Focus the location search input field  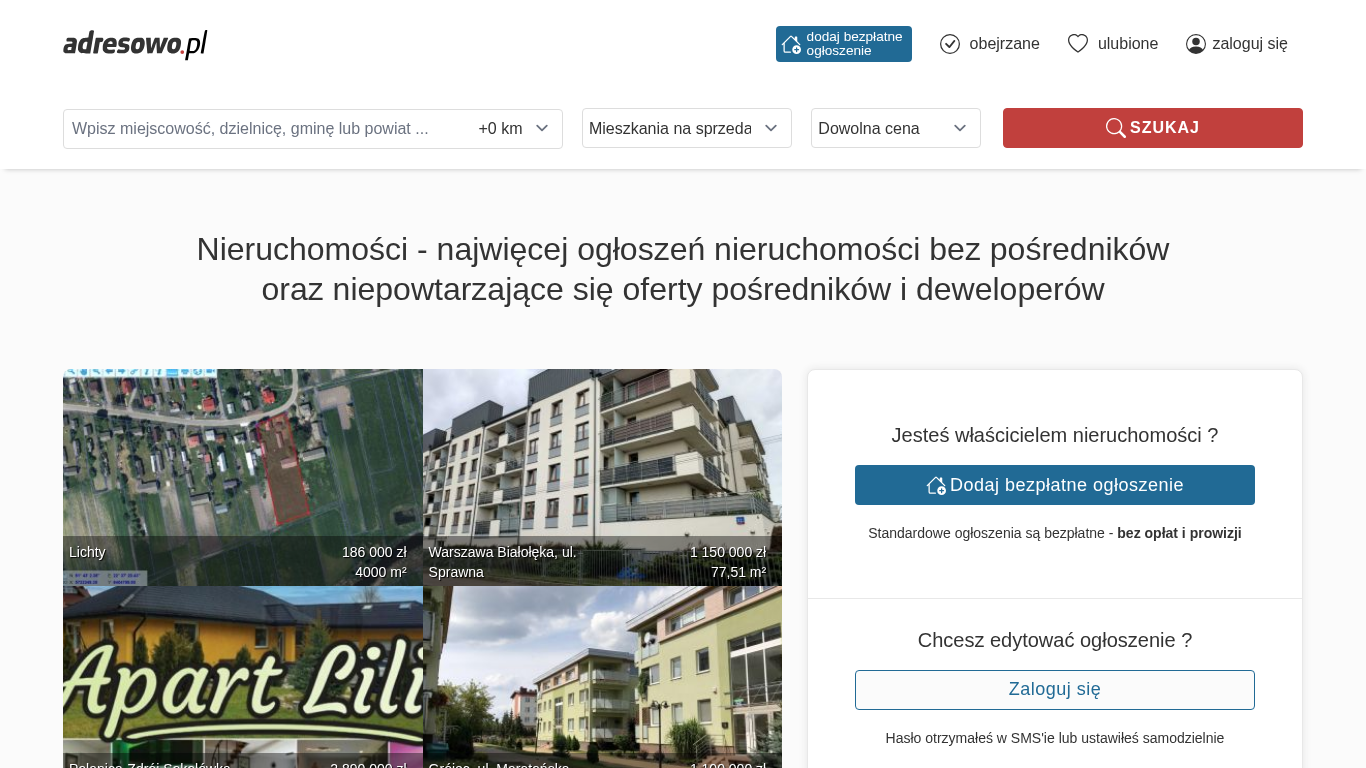coord(265,128)
